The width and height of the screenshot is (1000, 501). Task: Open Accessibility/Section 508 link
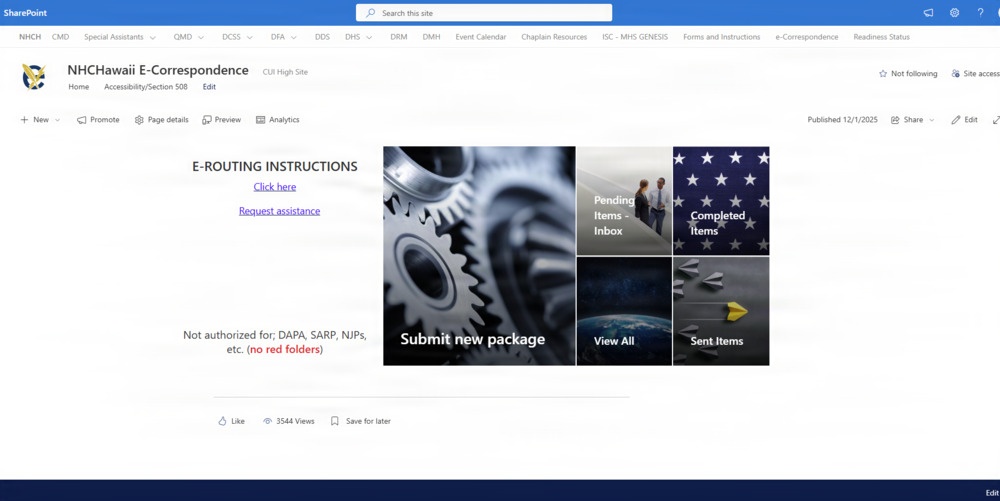coord(146,87)
